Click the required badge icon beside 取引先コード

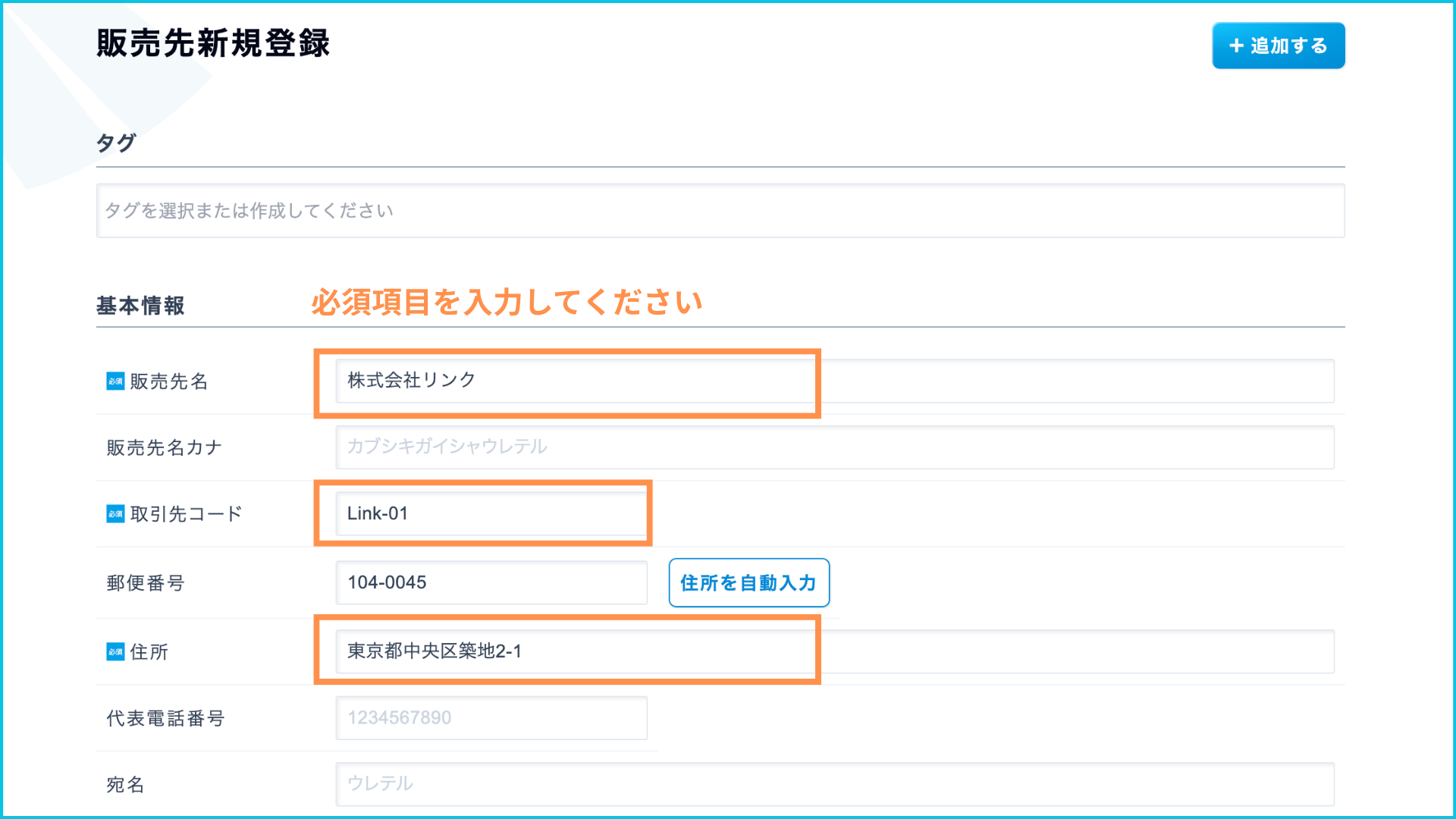click(x=115, y=514)
